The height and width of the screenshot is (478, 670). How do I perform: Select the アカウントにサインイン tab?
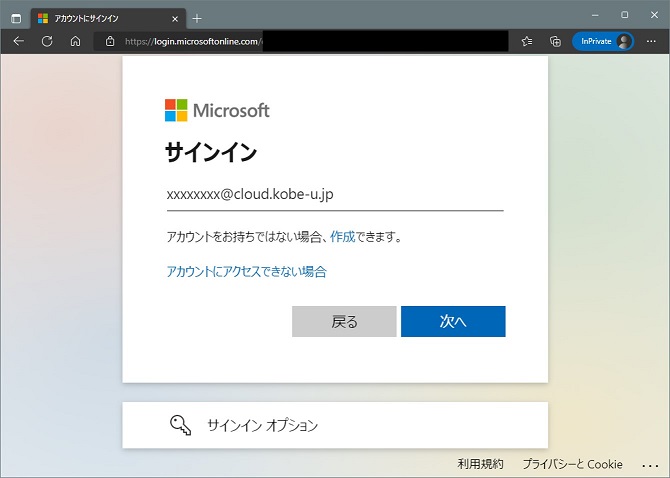[x=108, y=19]
